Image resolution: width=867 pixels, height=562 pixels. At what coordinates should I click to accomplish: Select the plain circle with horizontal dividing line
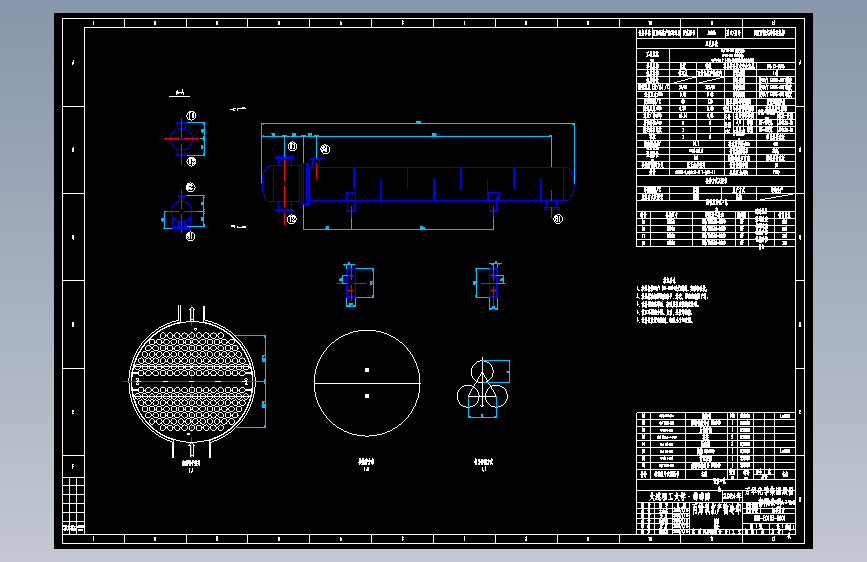coord(367,383)
